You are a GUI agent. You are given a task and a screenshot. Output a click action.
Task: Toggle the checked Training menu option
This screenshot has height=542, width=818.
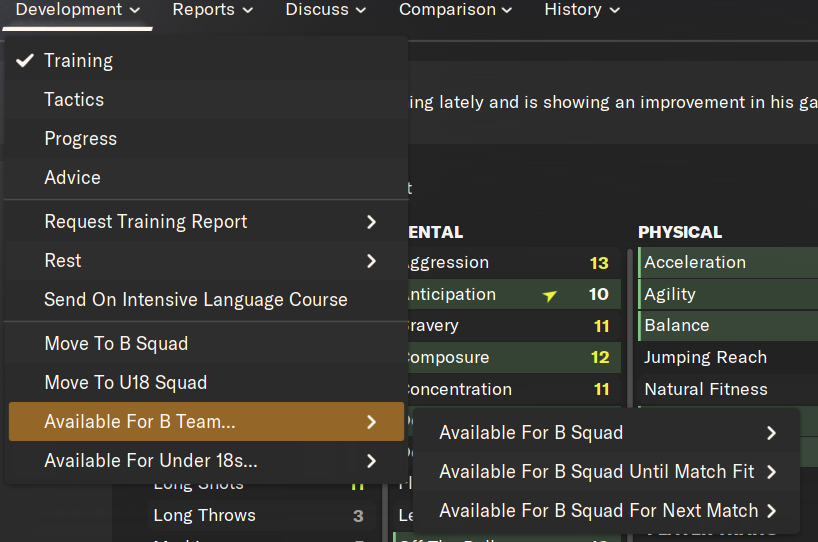pyautogui.click(x=78, y=61)
